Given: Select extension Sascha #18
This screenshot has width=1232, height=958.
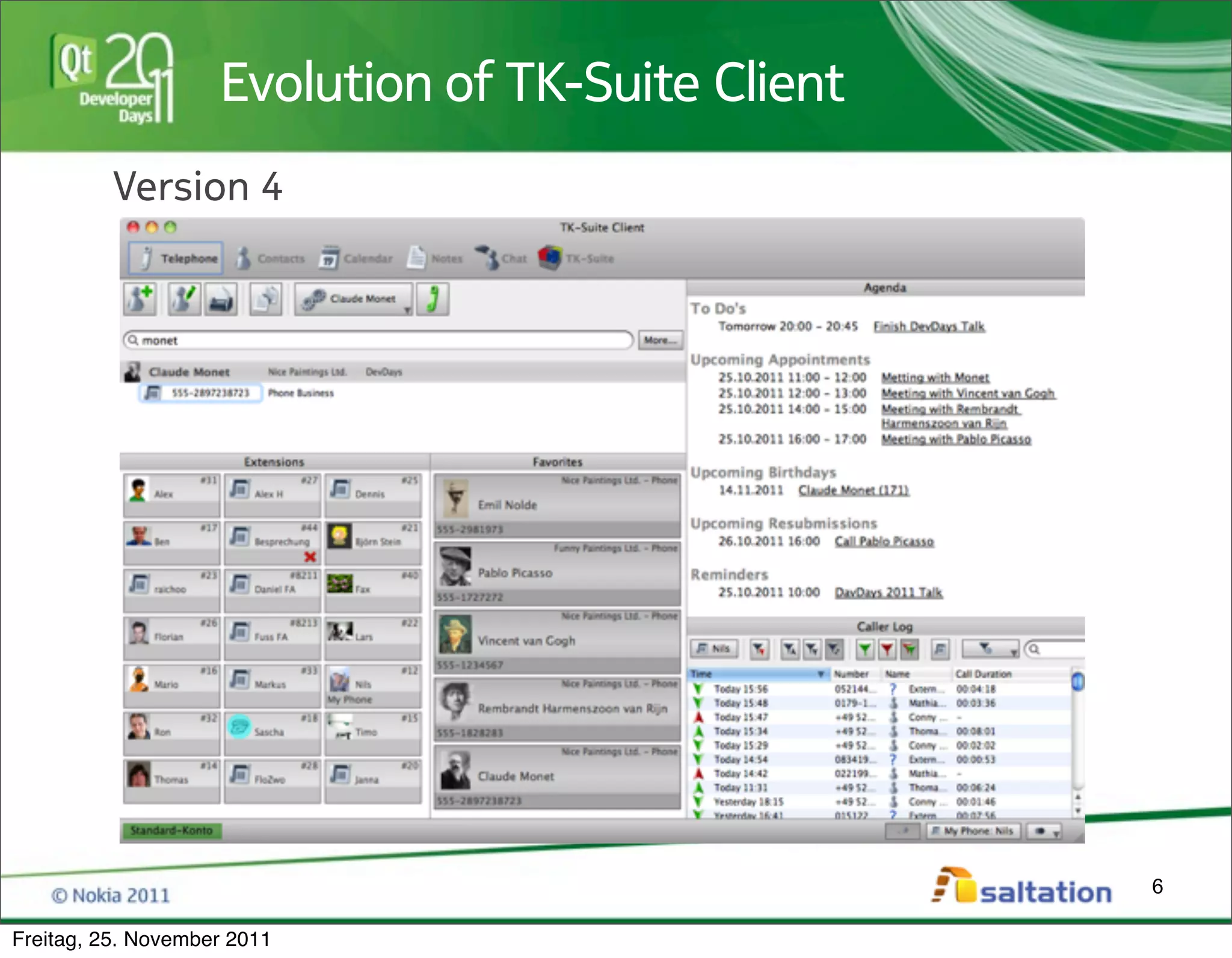Looking at the screenshot, I should coord(272,733).
